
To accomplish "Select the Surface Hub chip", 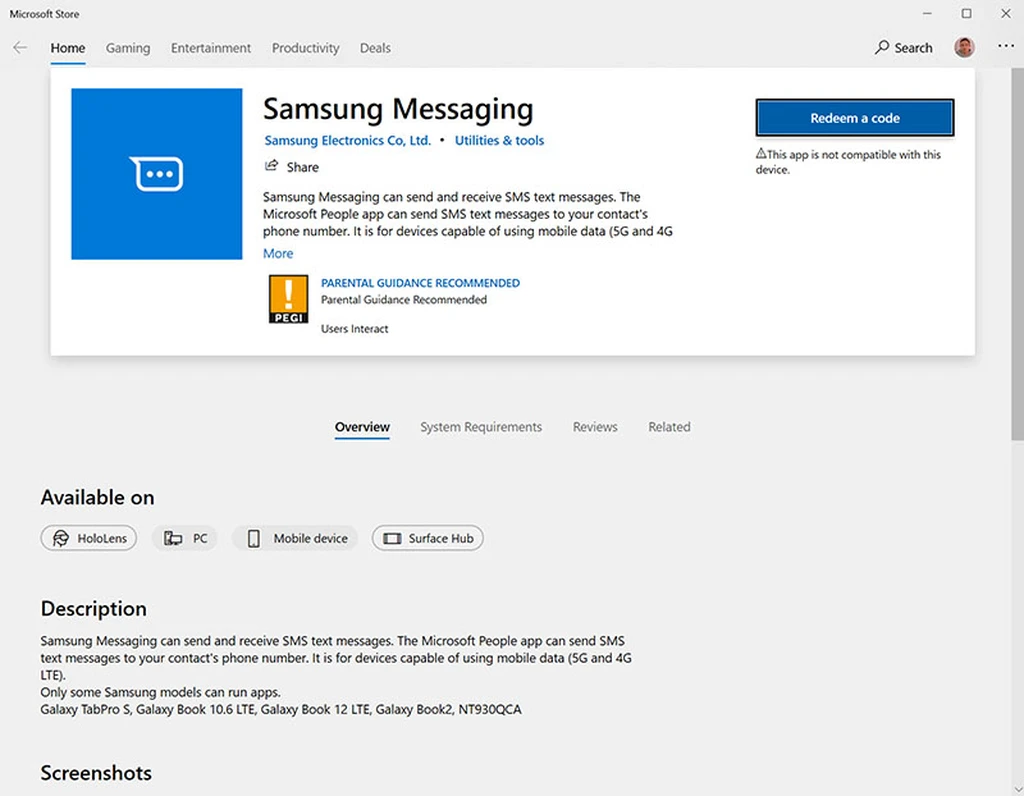I will 428,538.
